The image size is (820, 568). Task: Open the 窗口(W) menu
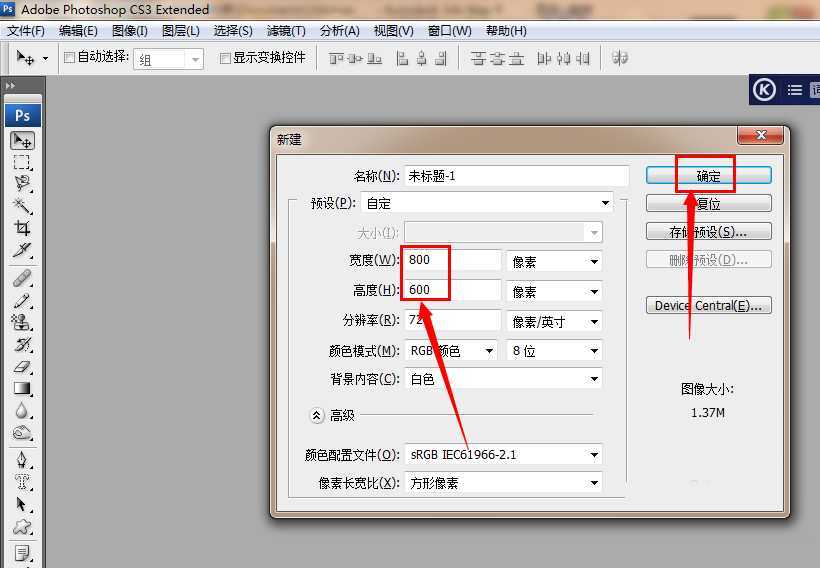tap(449, 31)
